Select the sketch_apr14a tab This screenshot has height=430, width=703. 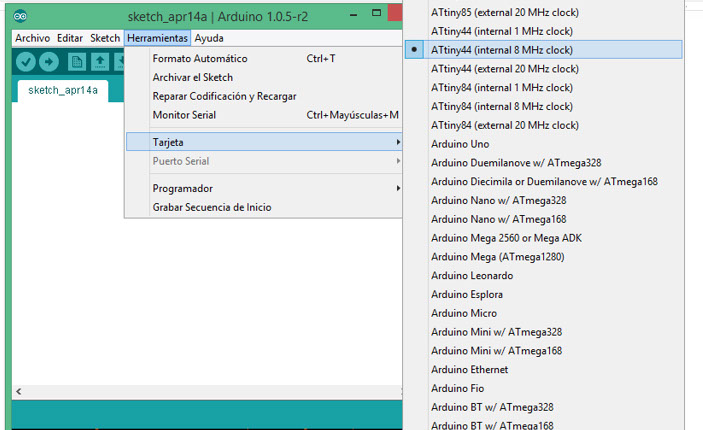click(x=63, y=90)
